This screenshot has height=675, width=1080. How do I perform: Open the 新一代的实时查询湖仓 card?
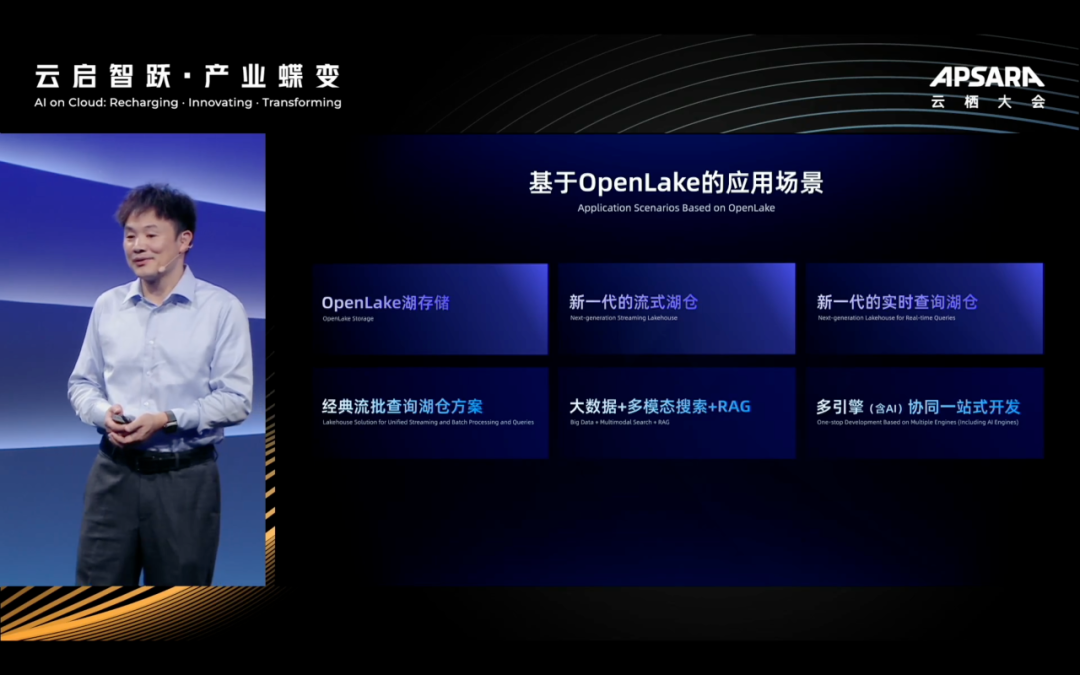(925, 309)
